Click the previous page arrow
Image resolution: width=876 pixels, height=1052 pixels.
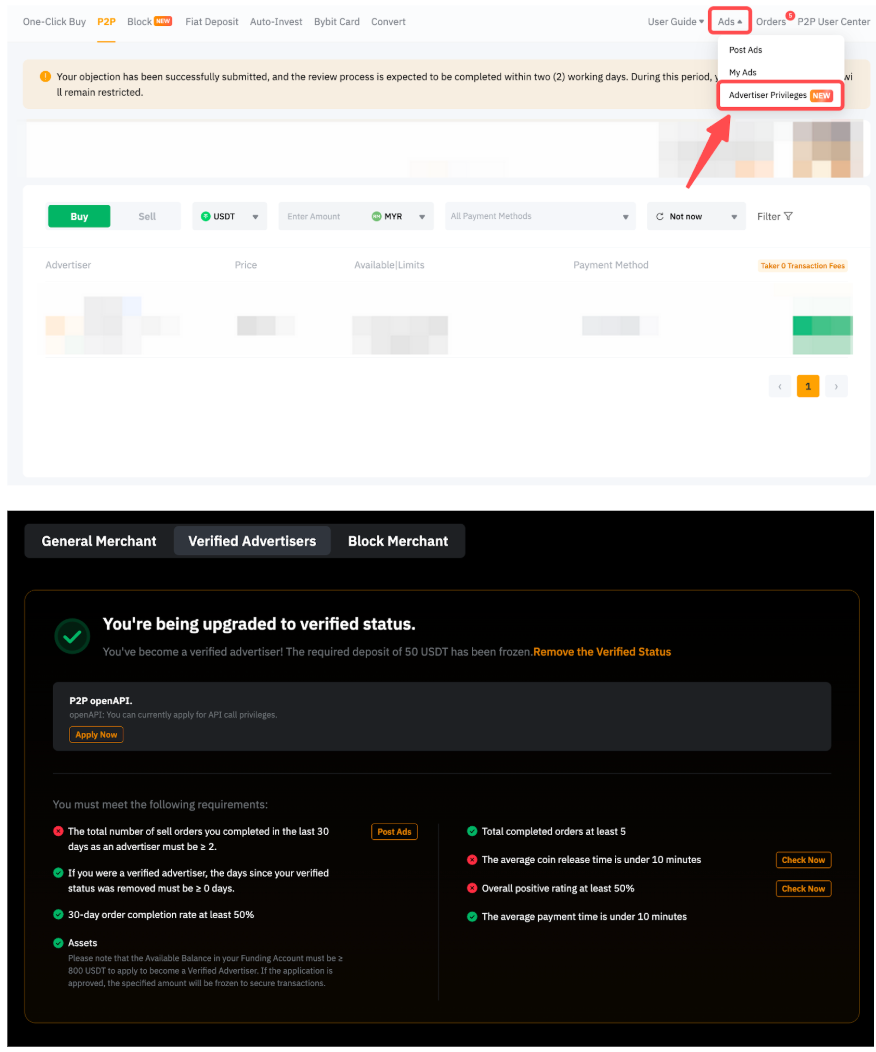pyautogui.click(x=780, y=386)
